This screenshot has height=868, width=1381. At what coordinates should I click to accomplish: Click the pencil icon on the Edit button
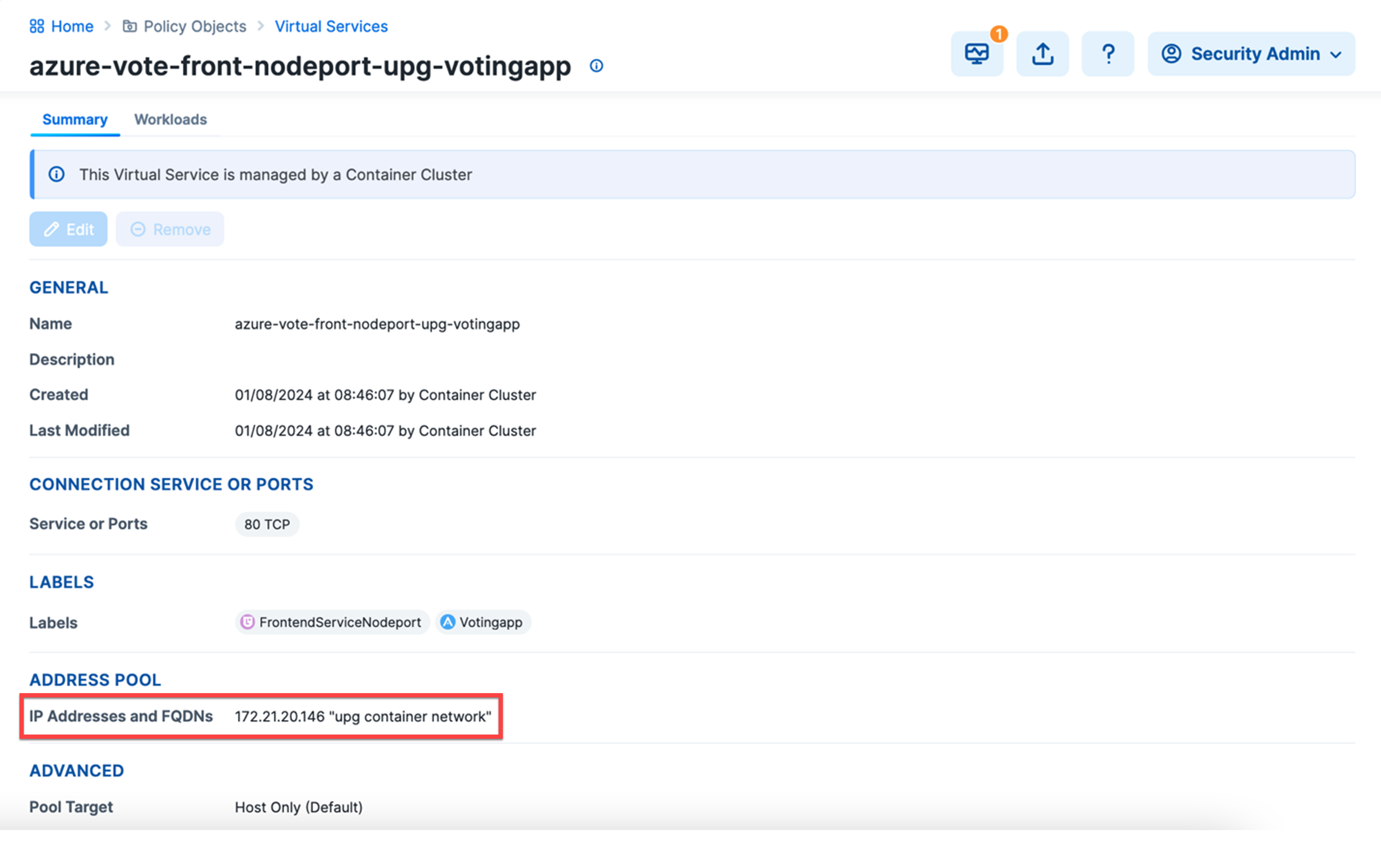(52, 229)
